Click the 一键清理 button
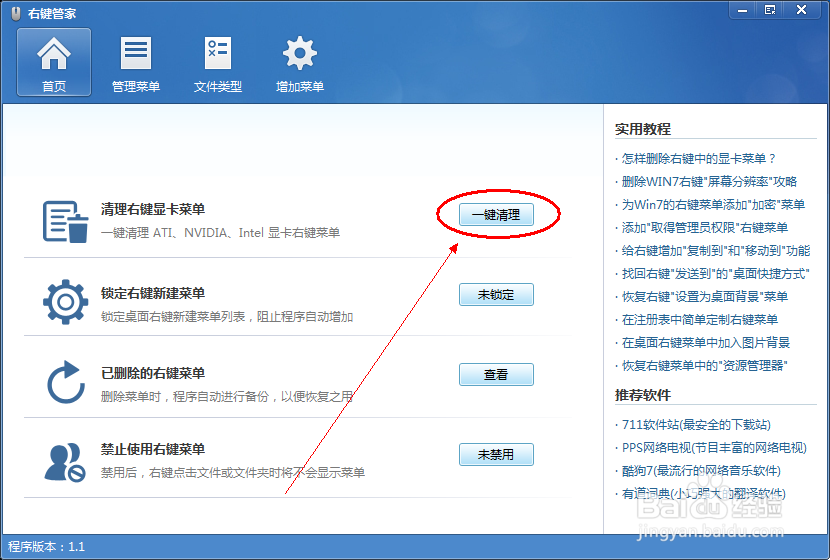The height and width of the screenshot is (560, 830). [496, 214]
